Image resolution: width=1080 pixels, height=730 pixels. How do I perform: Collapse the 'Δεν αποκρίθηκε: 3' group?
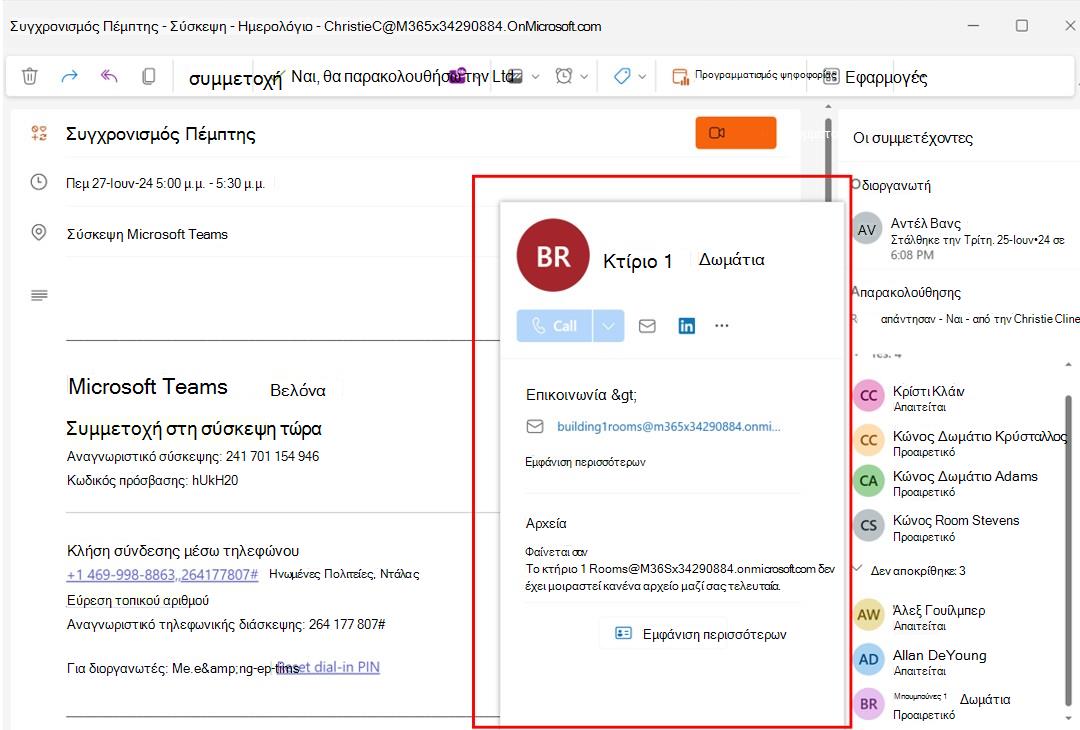pyautogui.click(x=858, y=569)
